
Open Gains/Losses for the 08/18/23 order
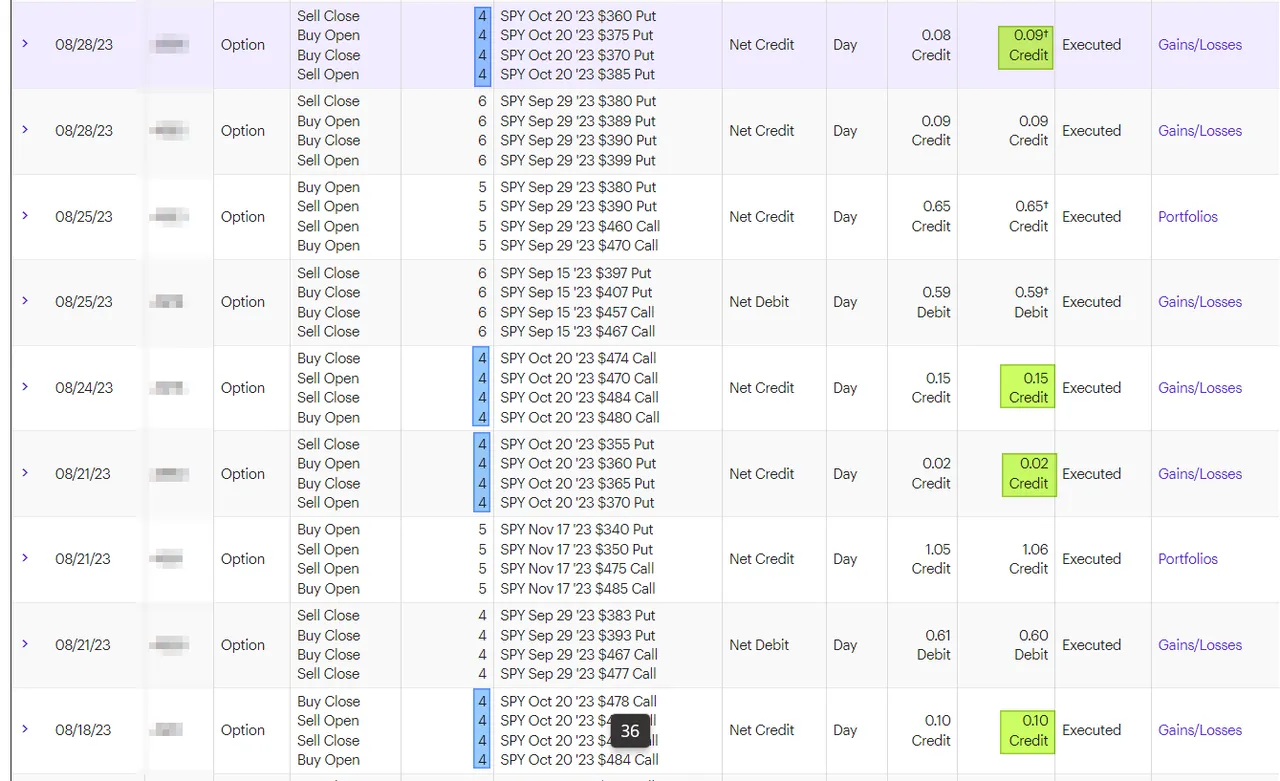point(1200,730)
